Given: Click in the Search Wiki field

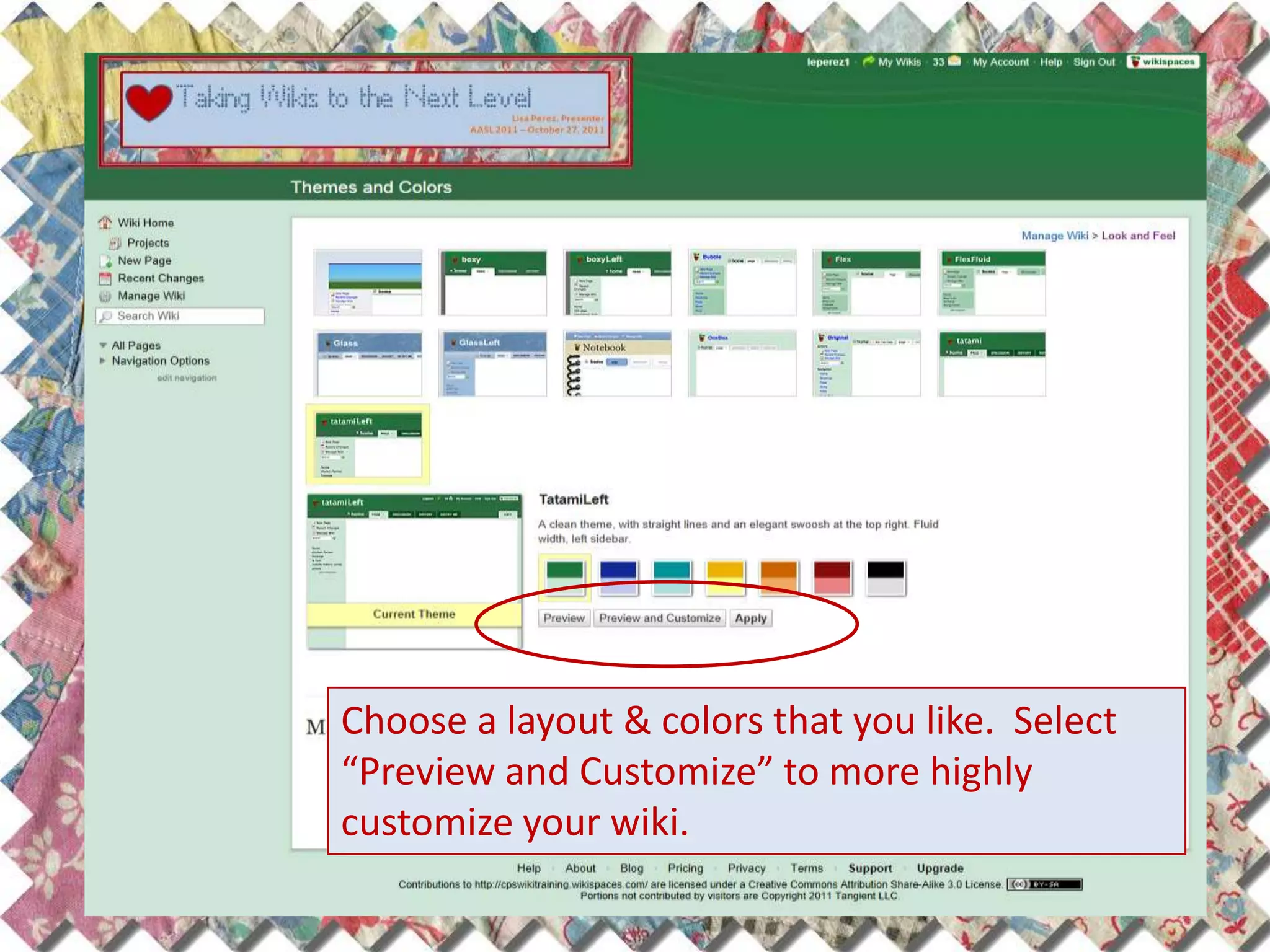Looking at the screenshot, I should click(x=180, y=316).
